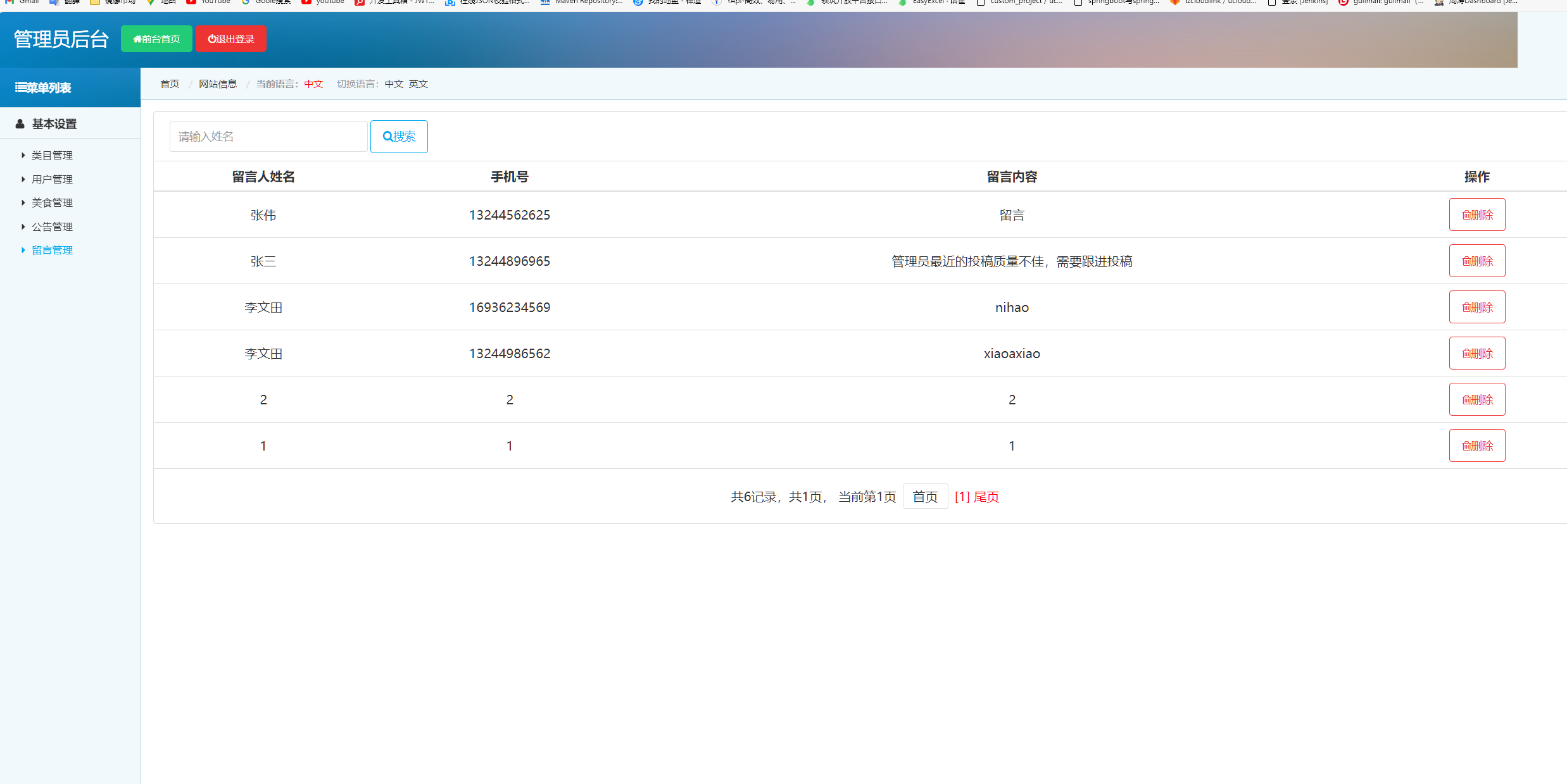Select phone number 13244562625

point(510,215)
